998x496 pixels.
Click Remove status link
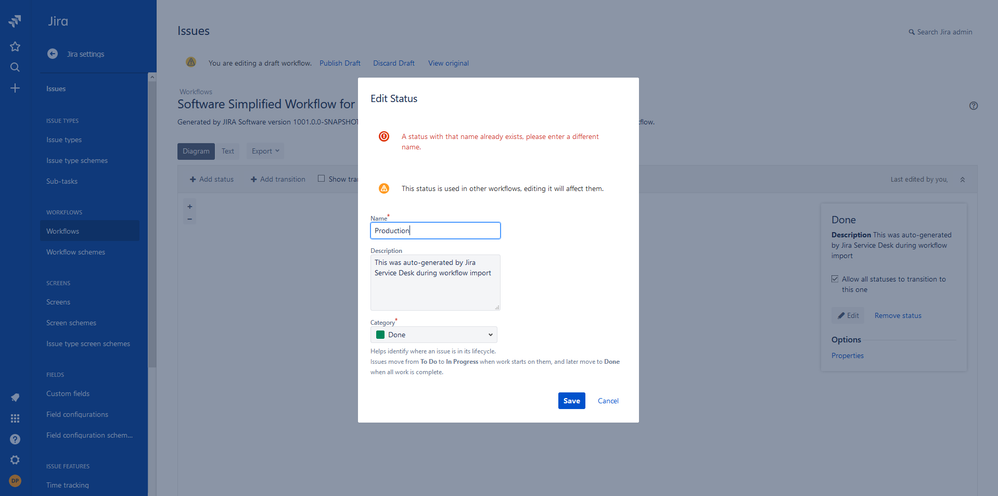coord(898,316)
